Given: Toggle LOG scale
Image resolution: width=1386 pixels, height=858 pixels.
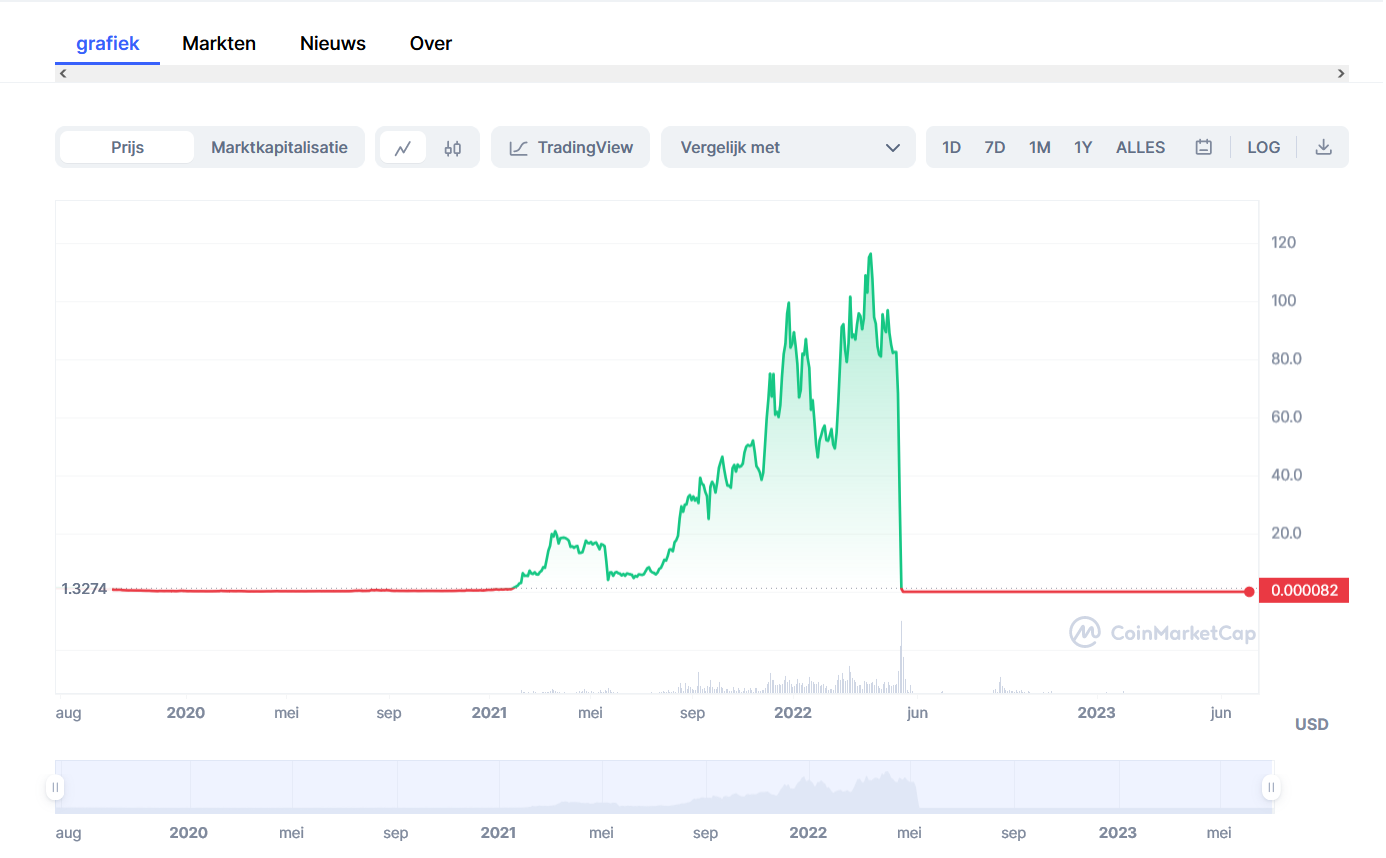Looking at the screenshot, I should [x=1264, y=147].
